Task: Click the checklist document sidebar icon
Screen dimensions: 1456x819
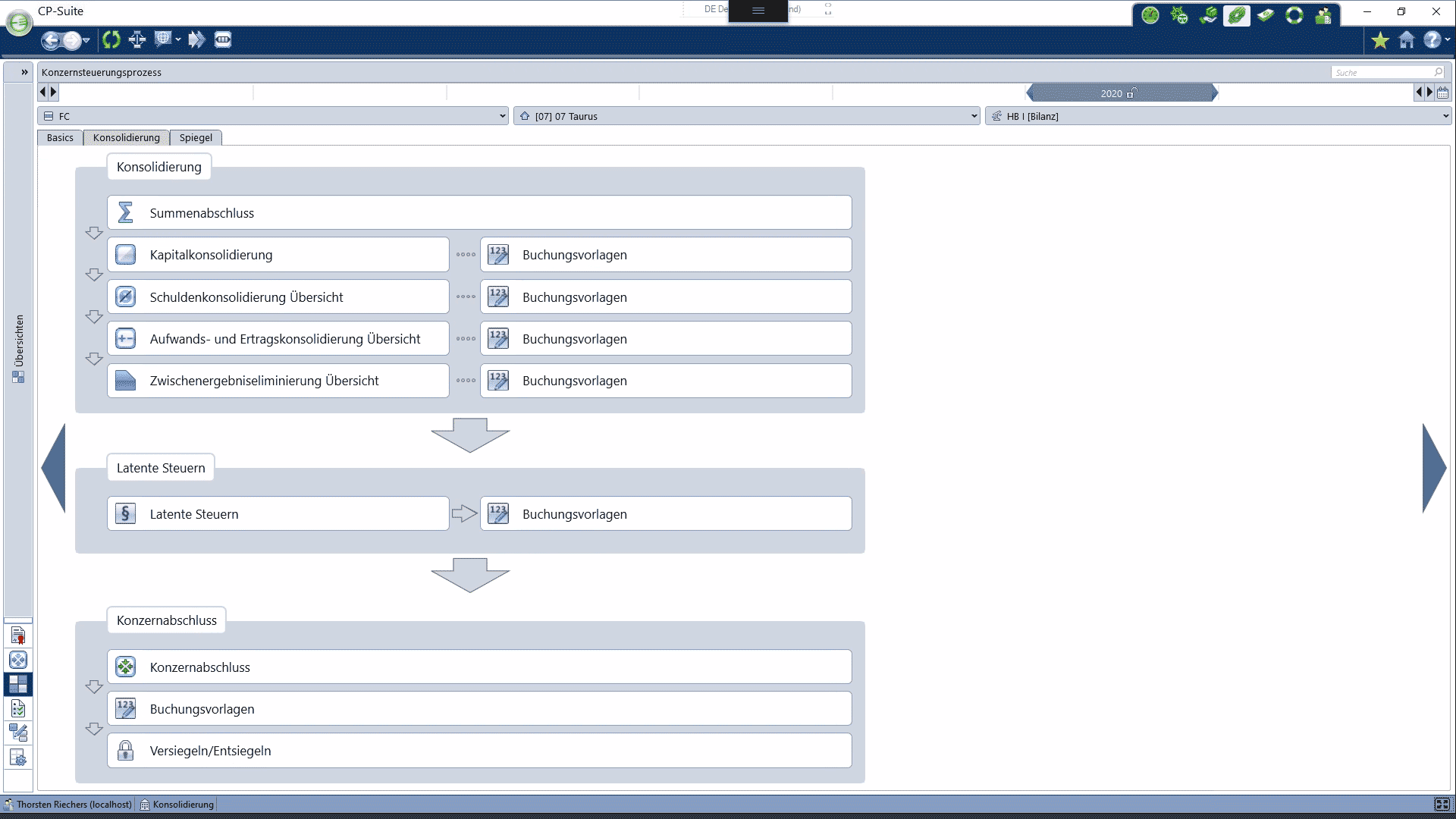Action: pos(18,708)
